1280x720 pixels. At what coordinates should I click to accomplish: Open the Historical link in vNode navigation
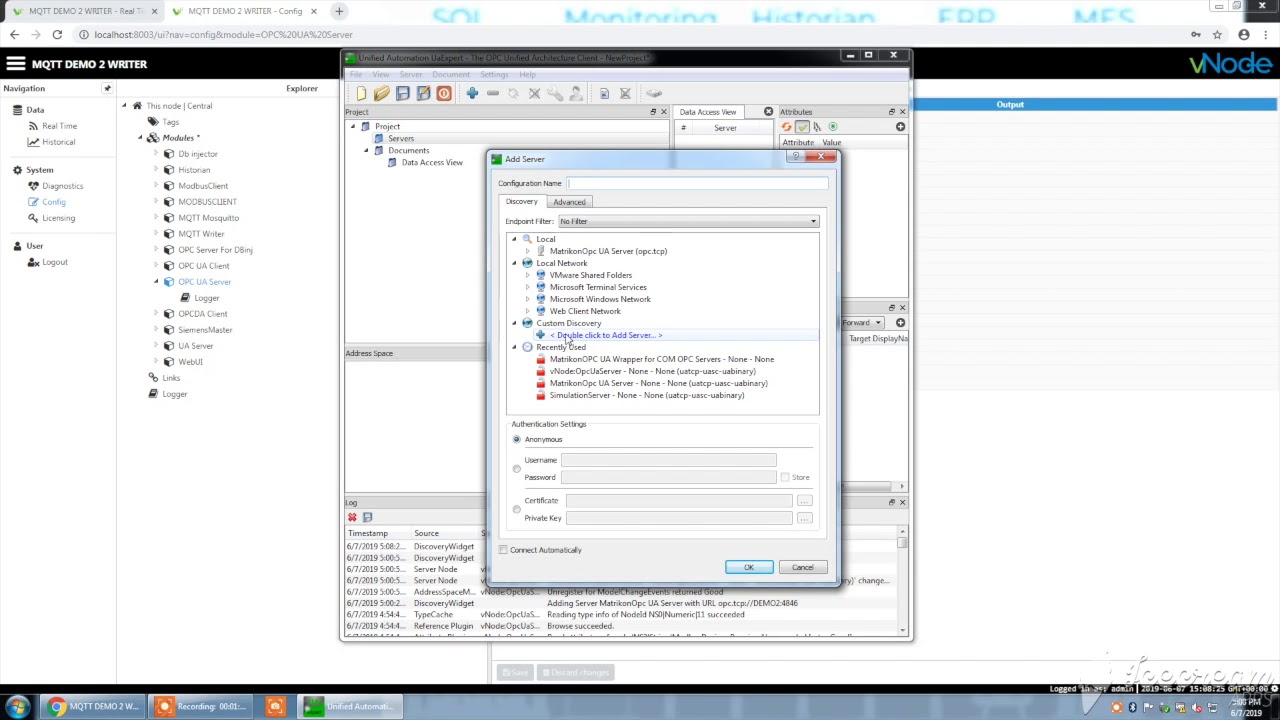pos(58,142)
